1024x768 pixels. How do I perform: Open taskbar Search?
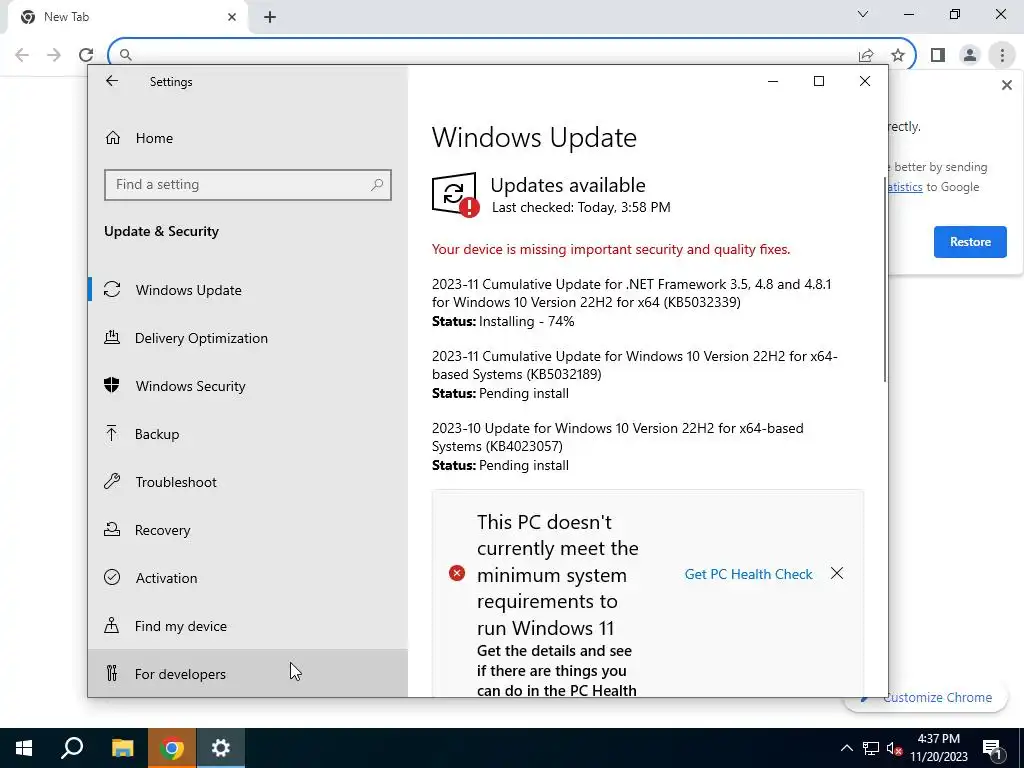tap(72, 748)
